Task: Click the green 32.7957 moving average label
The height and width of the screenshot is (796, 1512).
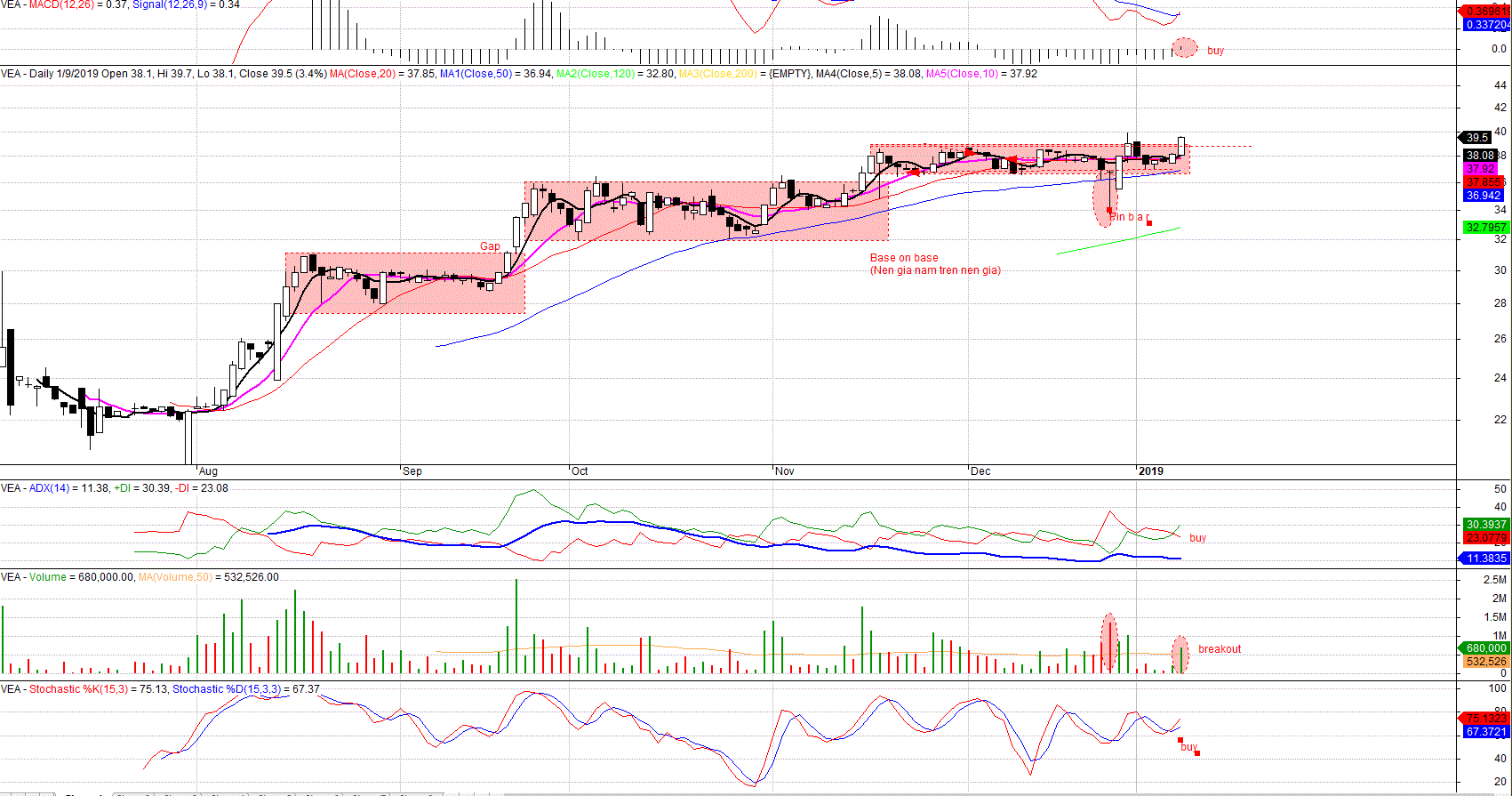Action: (1485, 228)
